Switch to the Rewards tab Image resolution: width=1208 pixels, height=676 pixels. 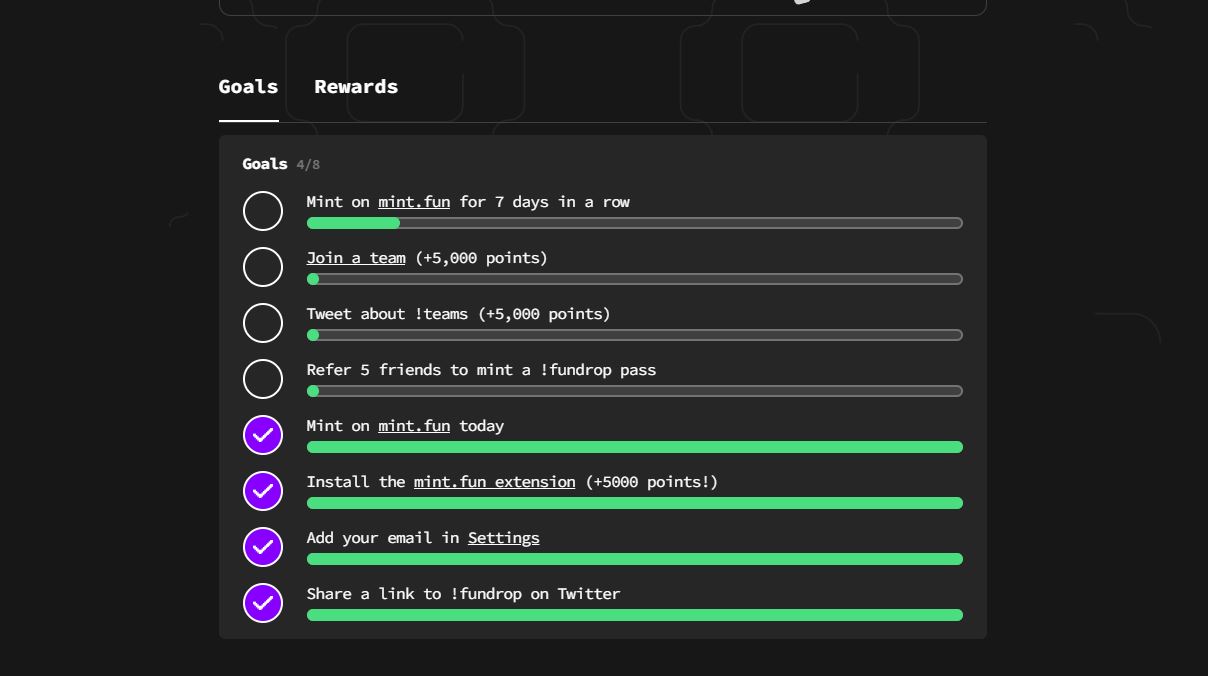356,87
